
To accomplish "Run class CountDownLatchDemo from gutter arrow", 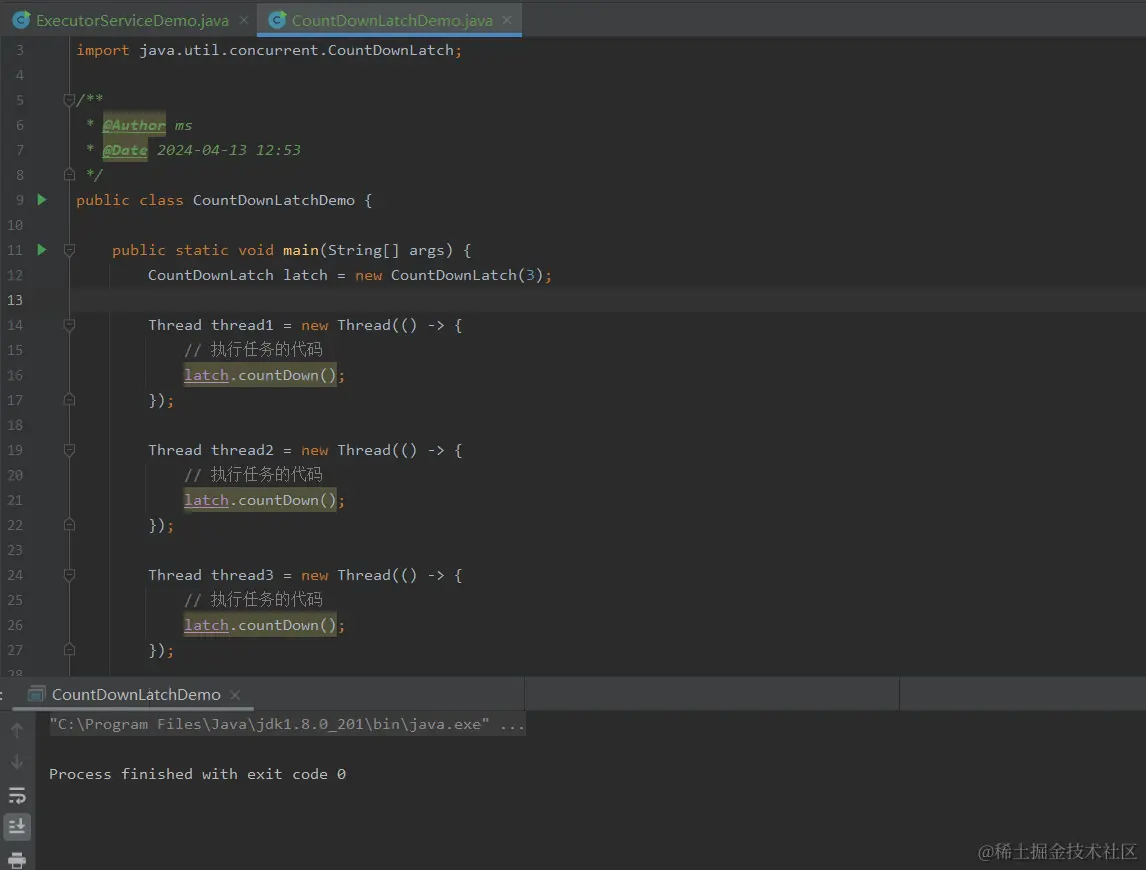I will [42, 200].
